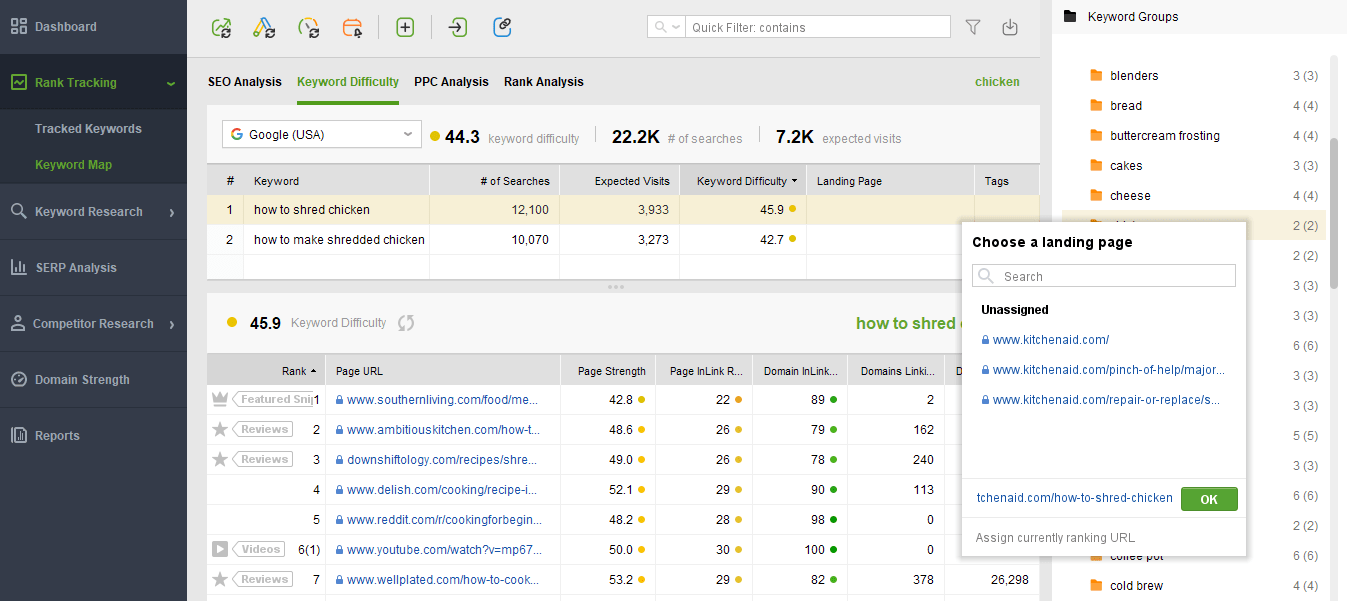Click the Update Keyword Difficulty toolbar icon
The height and width of the screenshot is (601, 1347).
(x=309, y=27)
